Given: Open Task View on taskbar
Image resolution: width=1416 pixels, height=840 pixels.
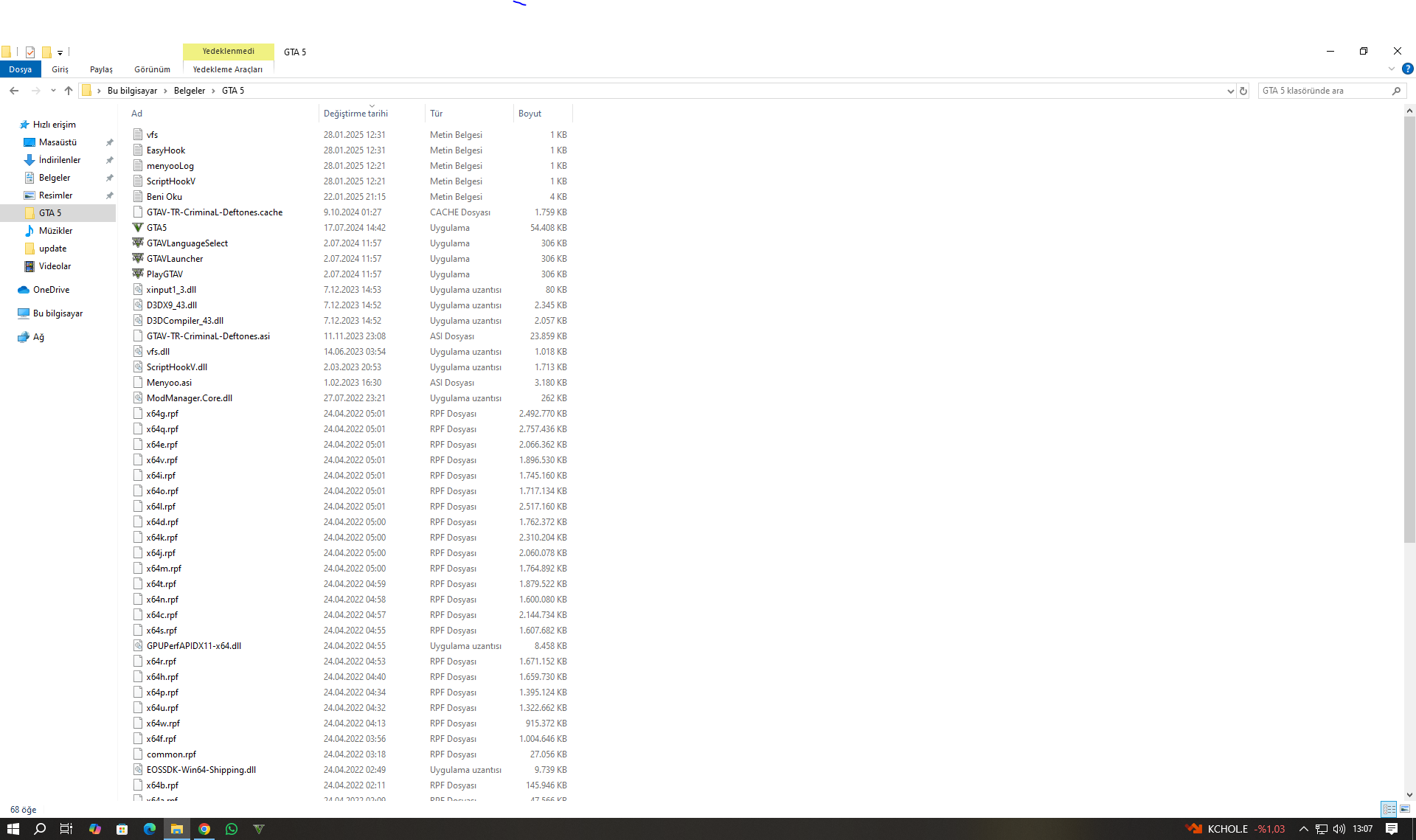Looking at the screenshot, I should tap(66, 829).
